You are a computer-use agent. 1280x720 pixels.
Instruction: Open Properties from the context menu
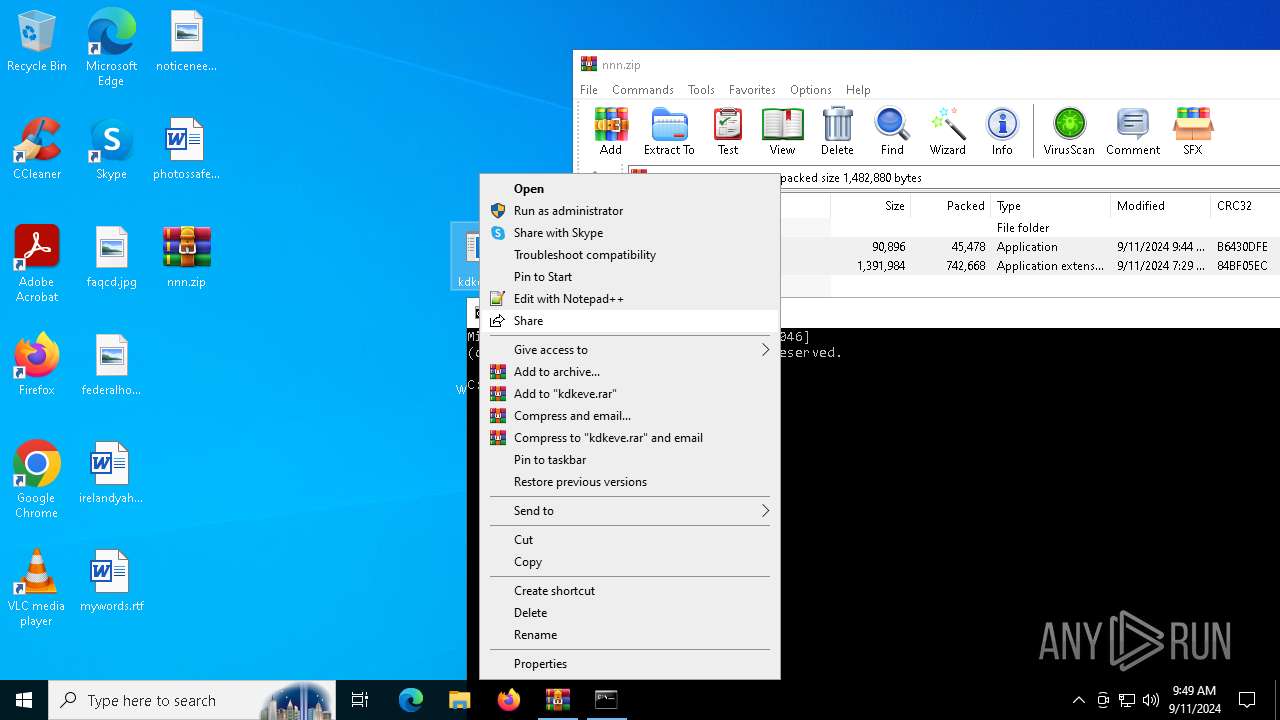click(x=630, y=664)
